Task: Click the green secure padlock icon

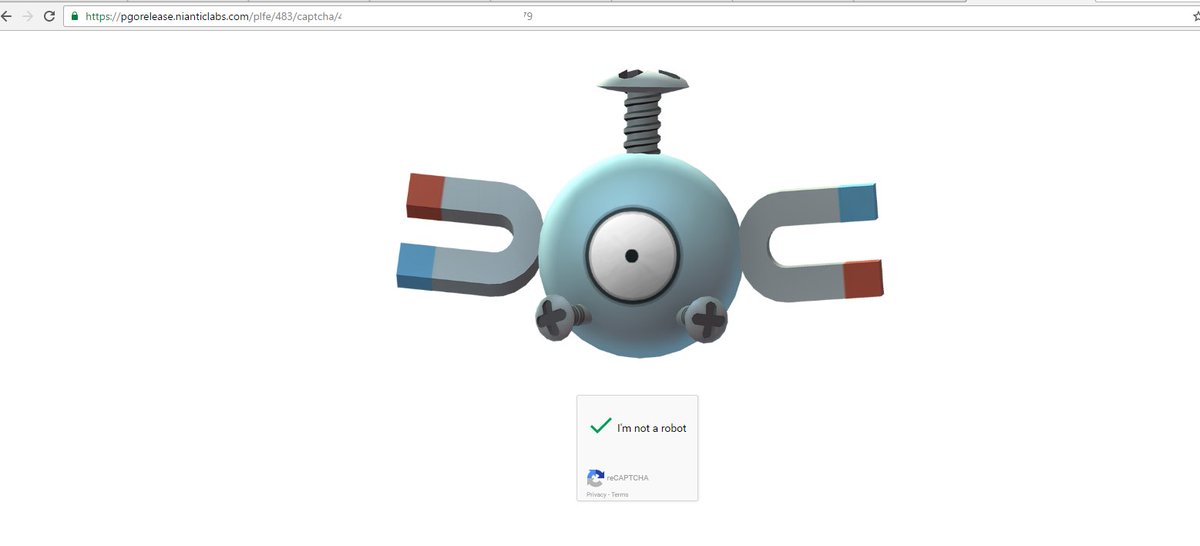Action: [74, 17]
